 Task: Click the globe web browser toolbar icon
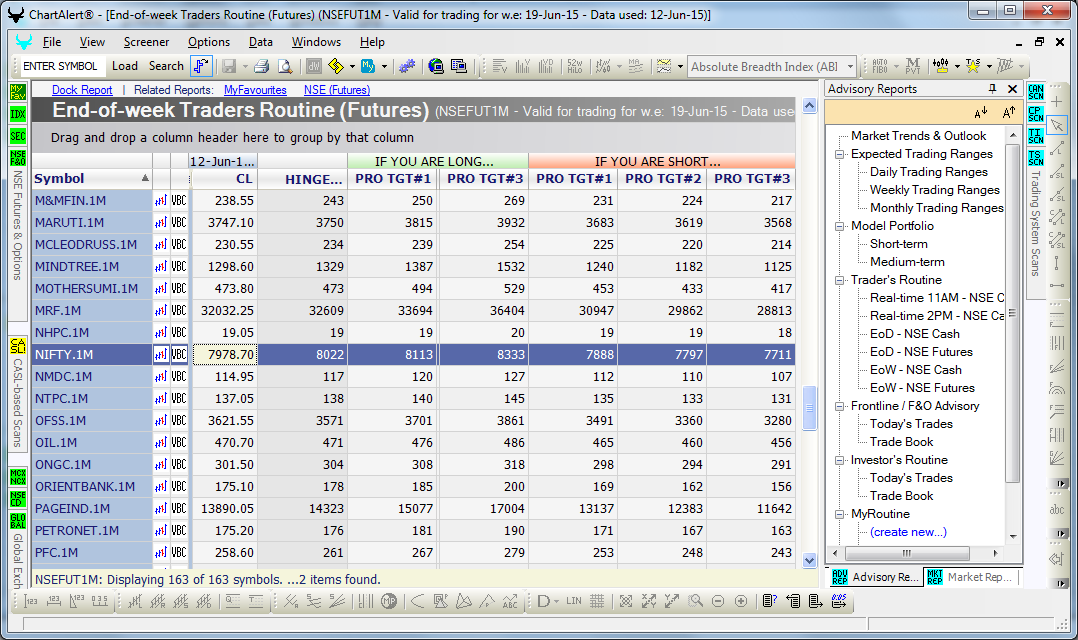click(x=435, y=66)
